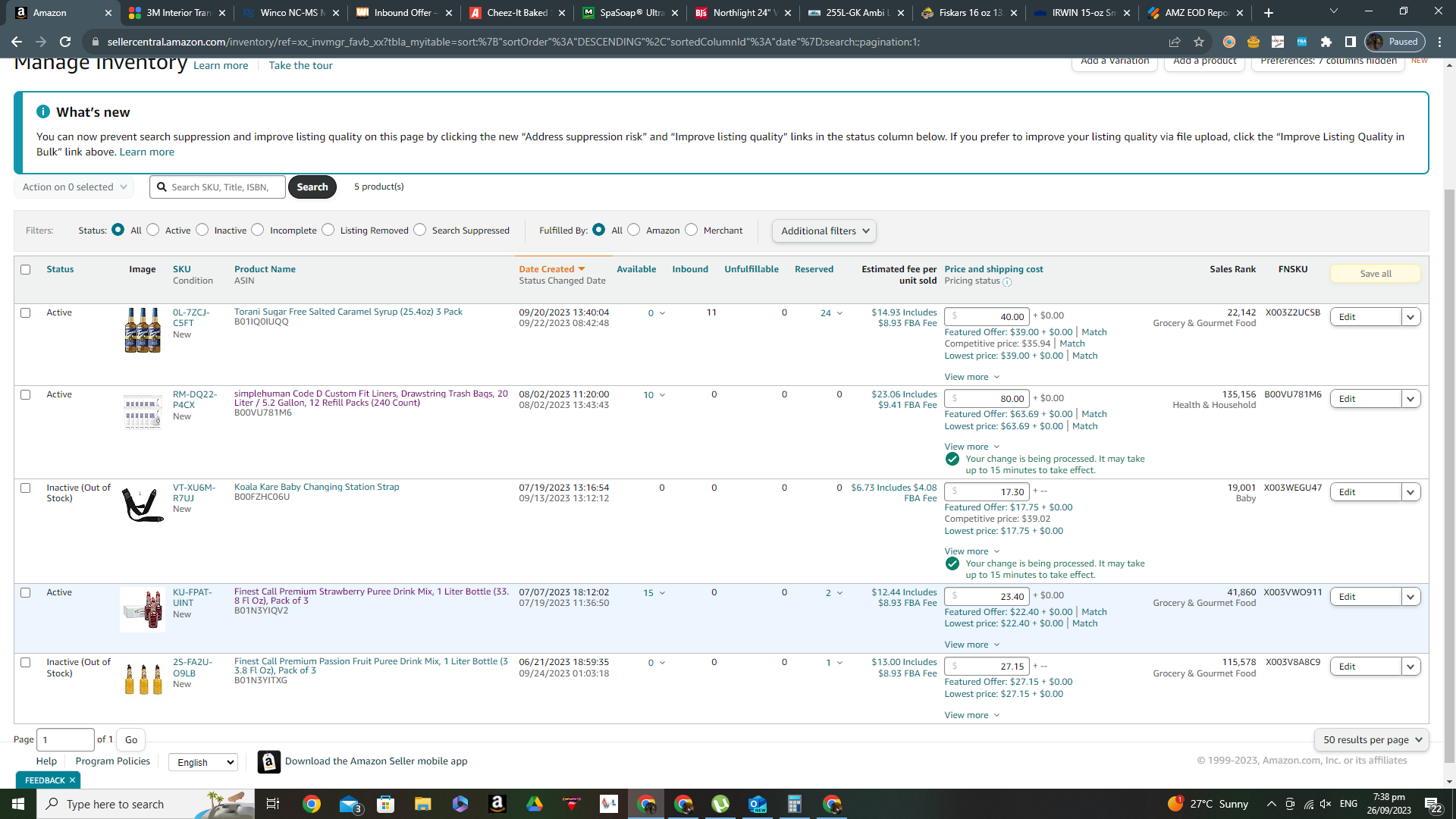Share this page via share icon
The height and width of the screenshot is (819, 1456).
pyautogui.click(x=1175, y=42)
